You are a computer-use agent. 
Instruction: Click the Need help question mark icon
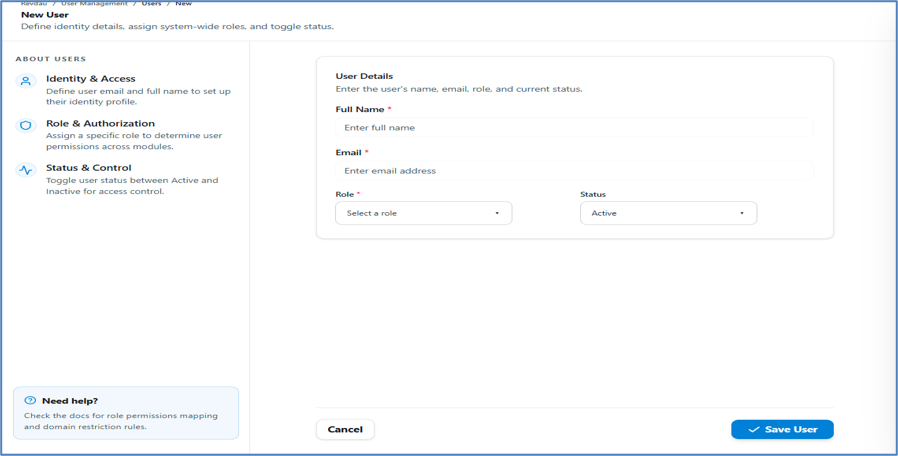tap(30, 400)
